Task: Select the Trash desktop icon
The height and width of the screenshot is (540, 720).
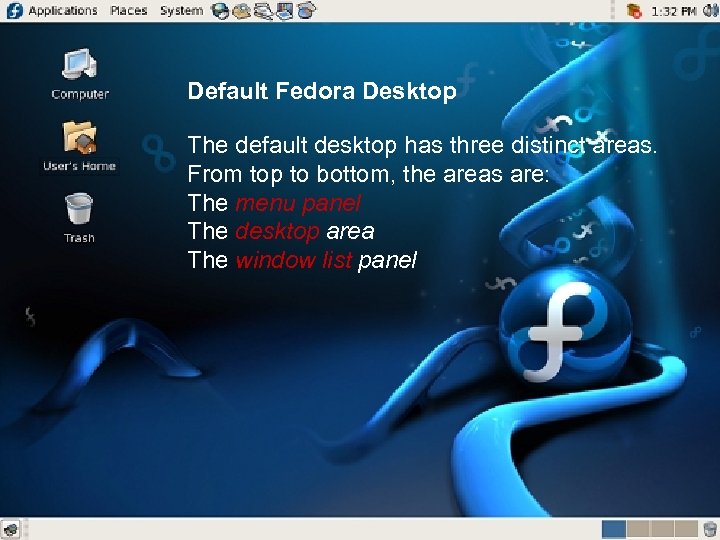Action: pos(79,218)
